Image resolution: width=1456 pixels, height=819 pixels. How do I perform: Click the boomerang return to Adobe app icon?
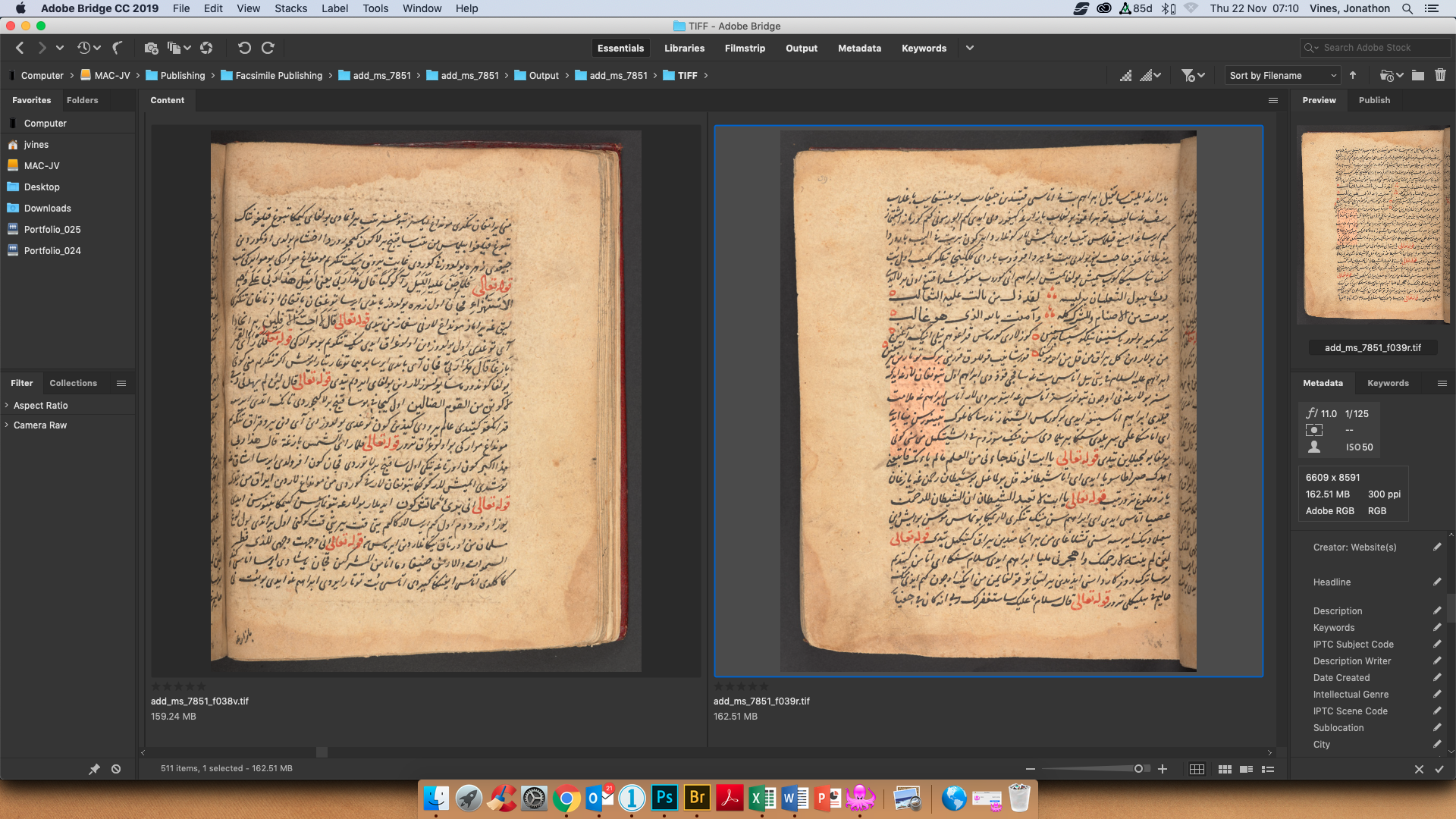pos(117,48)
